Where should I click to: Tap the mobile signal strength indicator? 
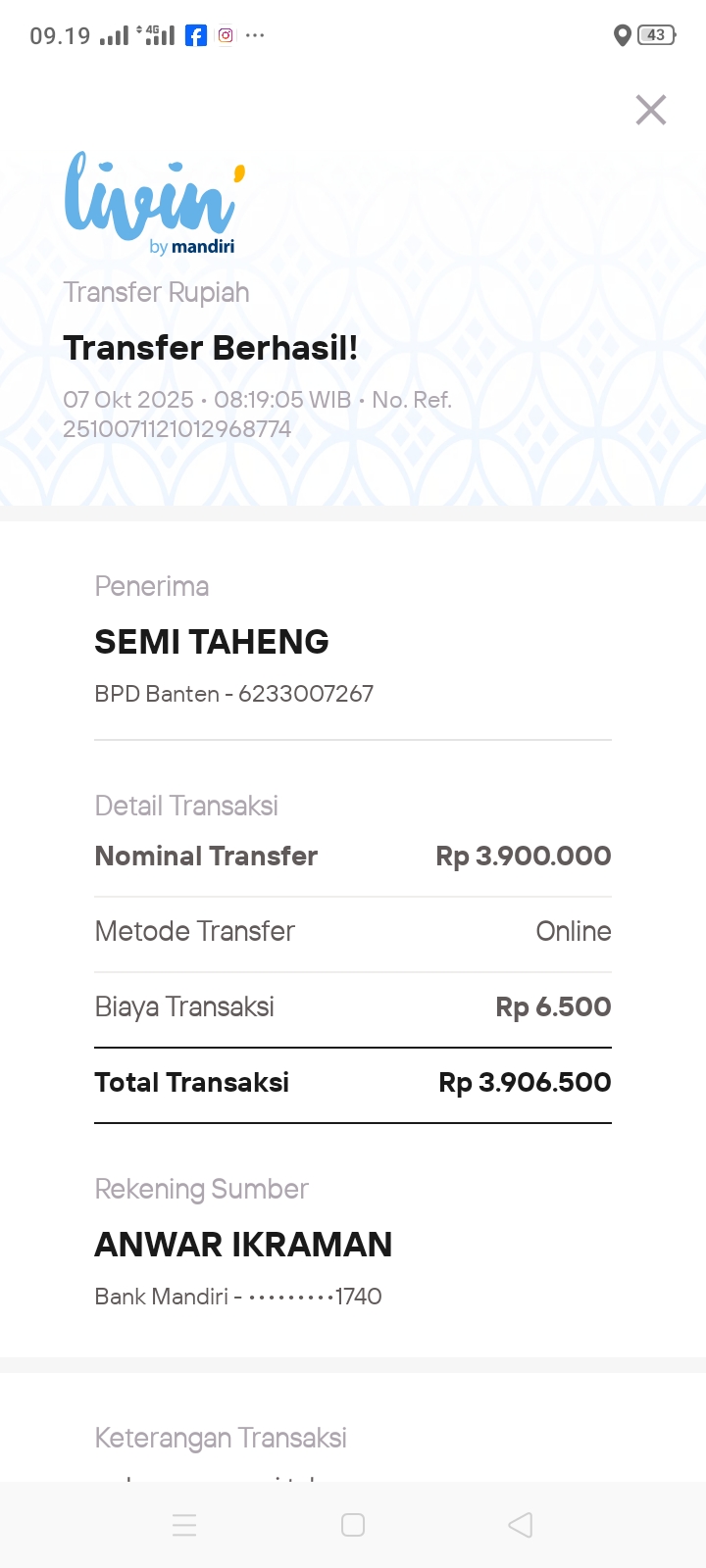[x=114, y=36]
